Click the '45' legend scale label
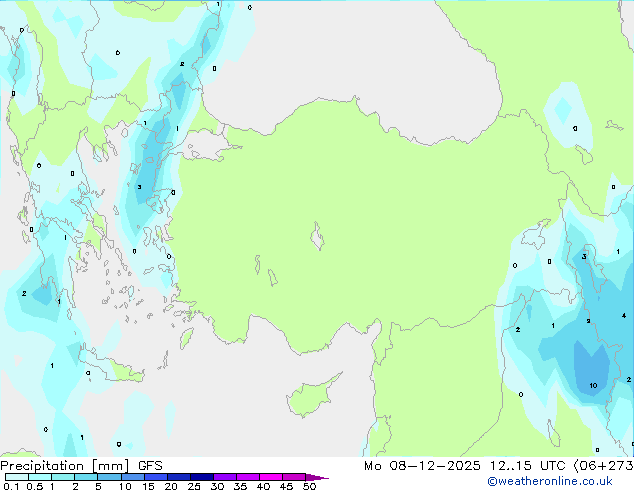 (286, 486)
